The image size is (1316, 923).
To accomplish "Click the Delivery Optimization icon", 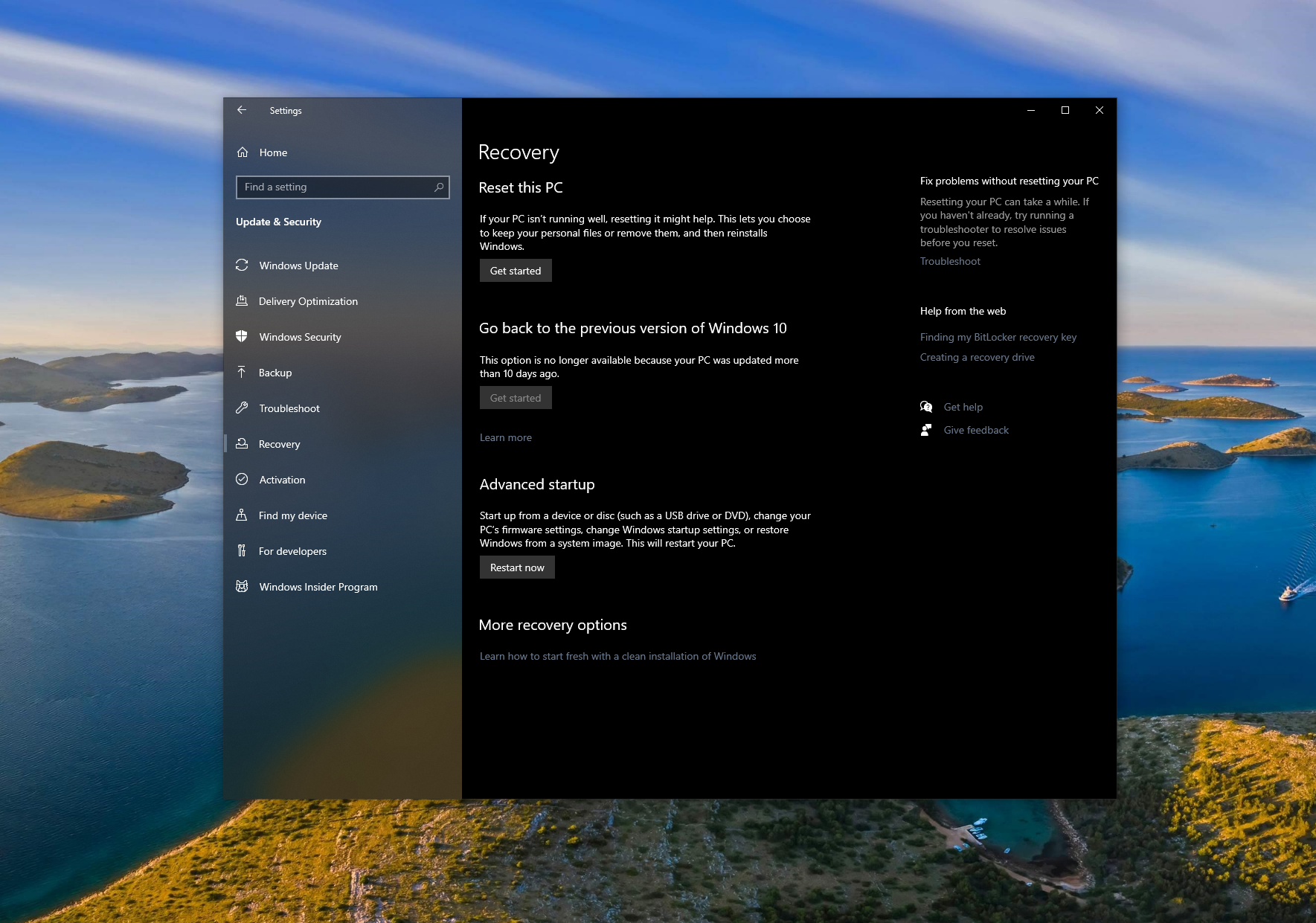I will [242, 300].
